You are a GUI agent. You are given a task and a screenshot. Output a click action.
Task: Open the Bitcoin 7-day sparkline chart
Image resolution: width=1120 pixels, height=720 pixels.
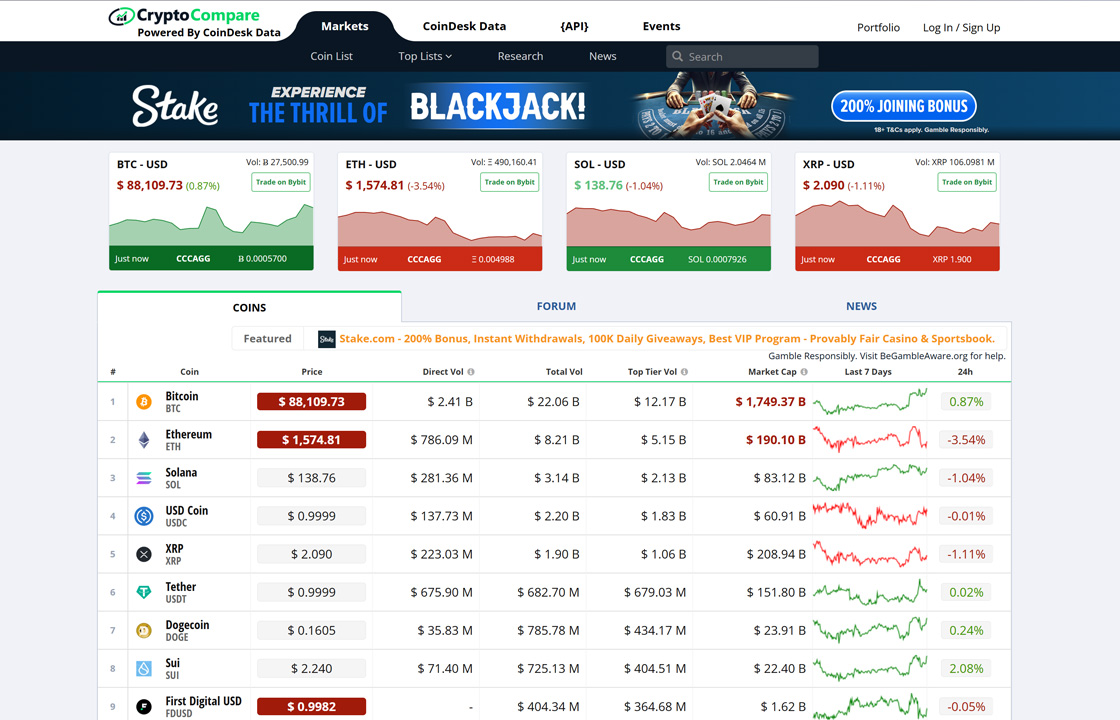[870, 402]
